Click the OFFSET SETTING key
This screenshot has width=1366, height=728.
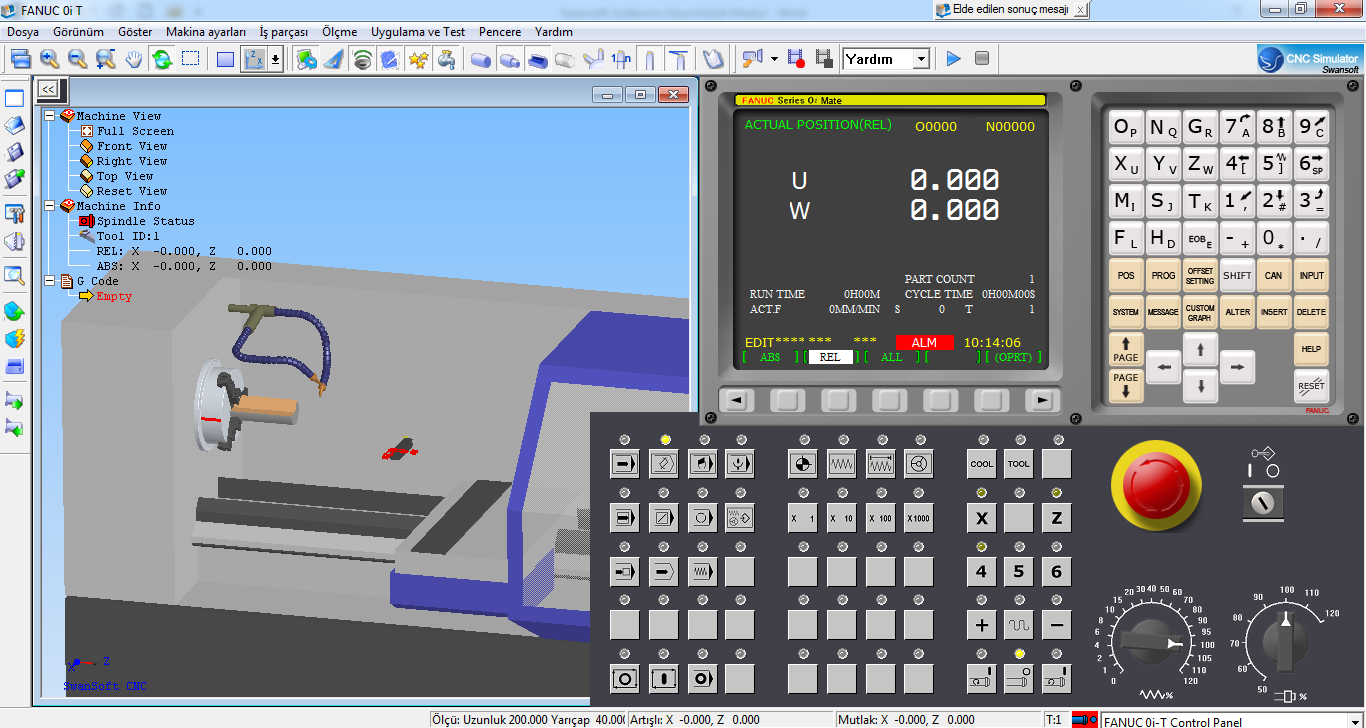point(1200,275)
